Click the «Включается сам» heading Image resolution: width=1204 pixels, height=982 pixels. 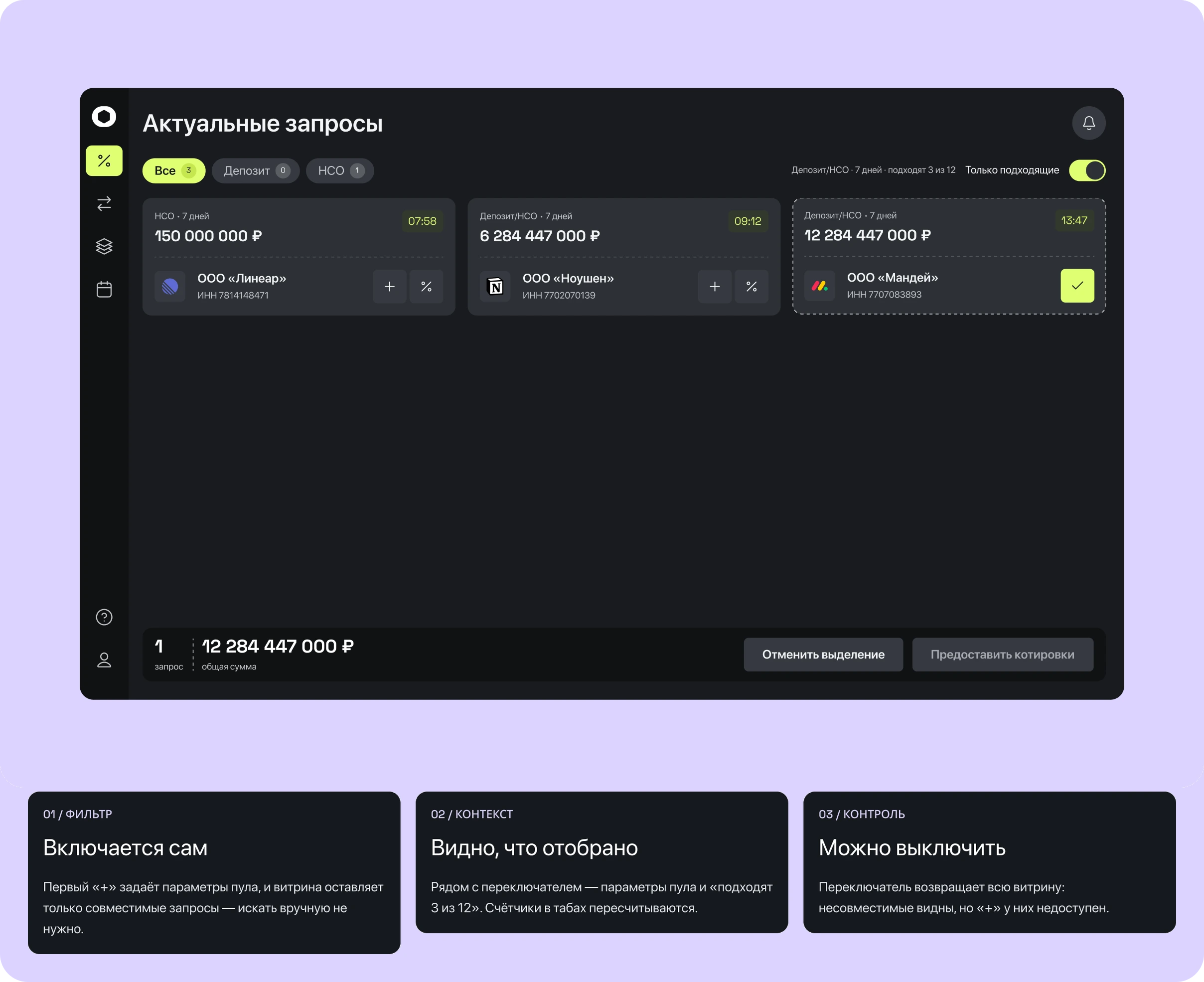tap(125, 847)
